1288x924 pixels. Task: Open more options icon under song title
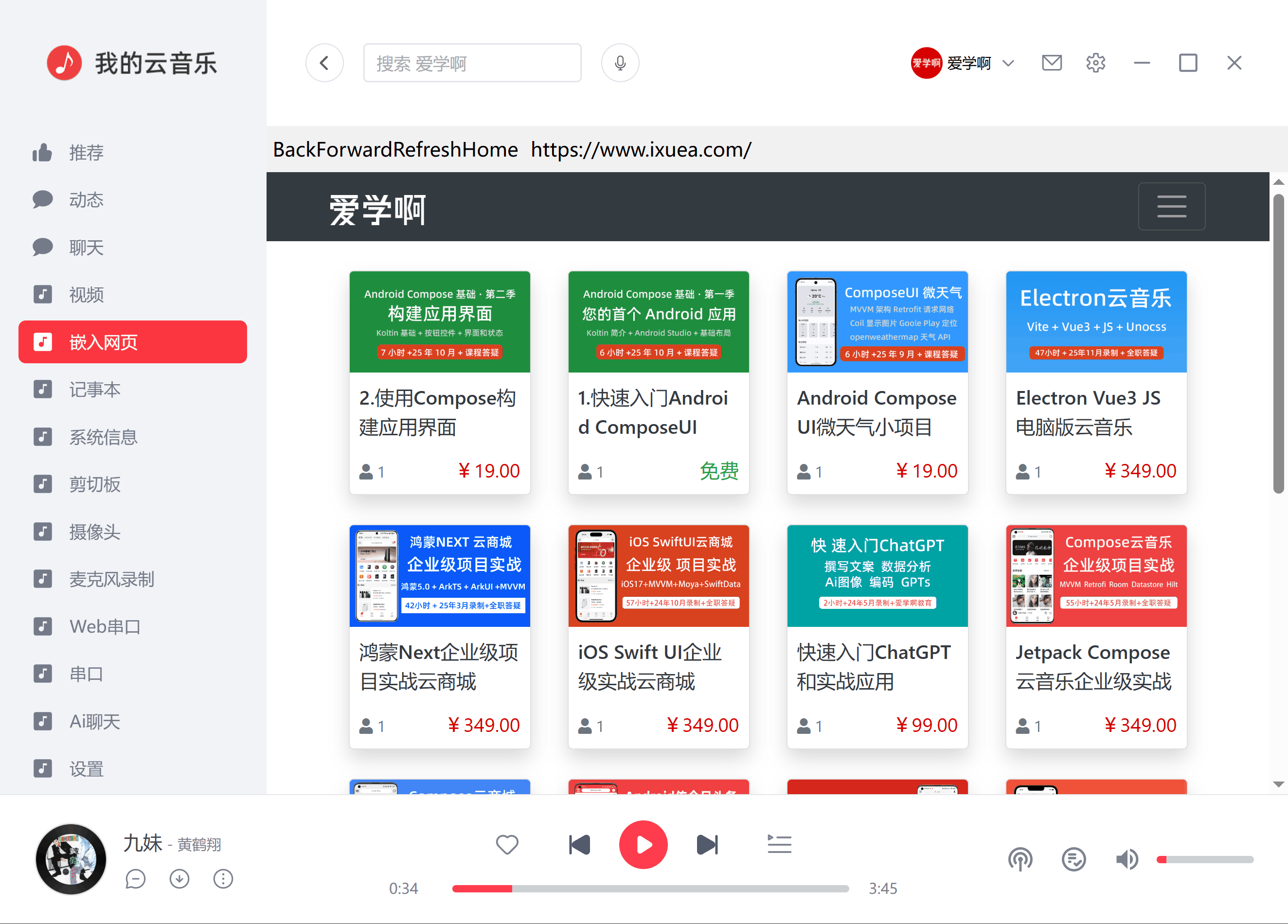(223, 879)
